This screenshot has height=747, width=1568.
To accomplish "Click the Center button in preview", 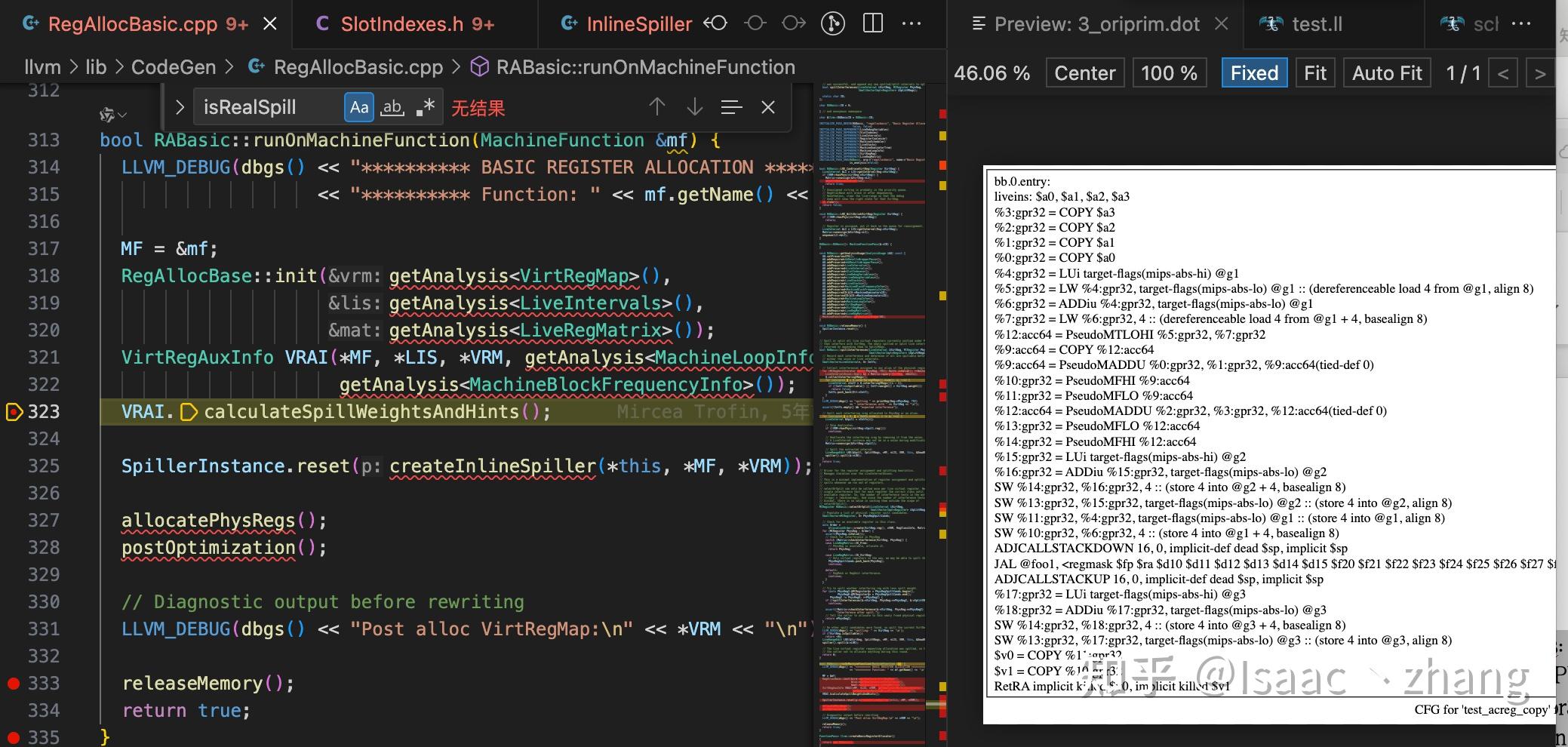I will click(x=1084, y=73).
